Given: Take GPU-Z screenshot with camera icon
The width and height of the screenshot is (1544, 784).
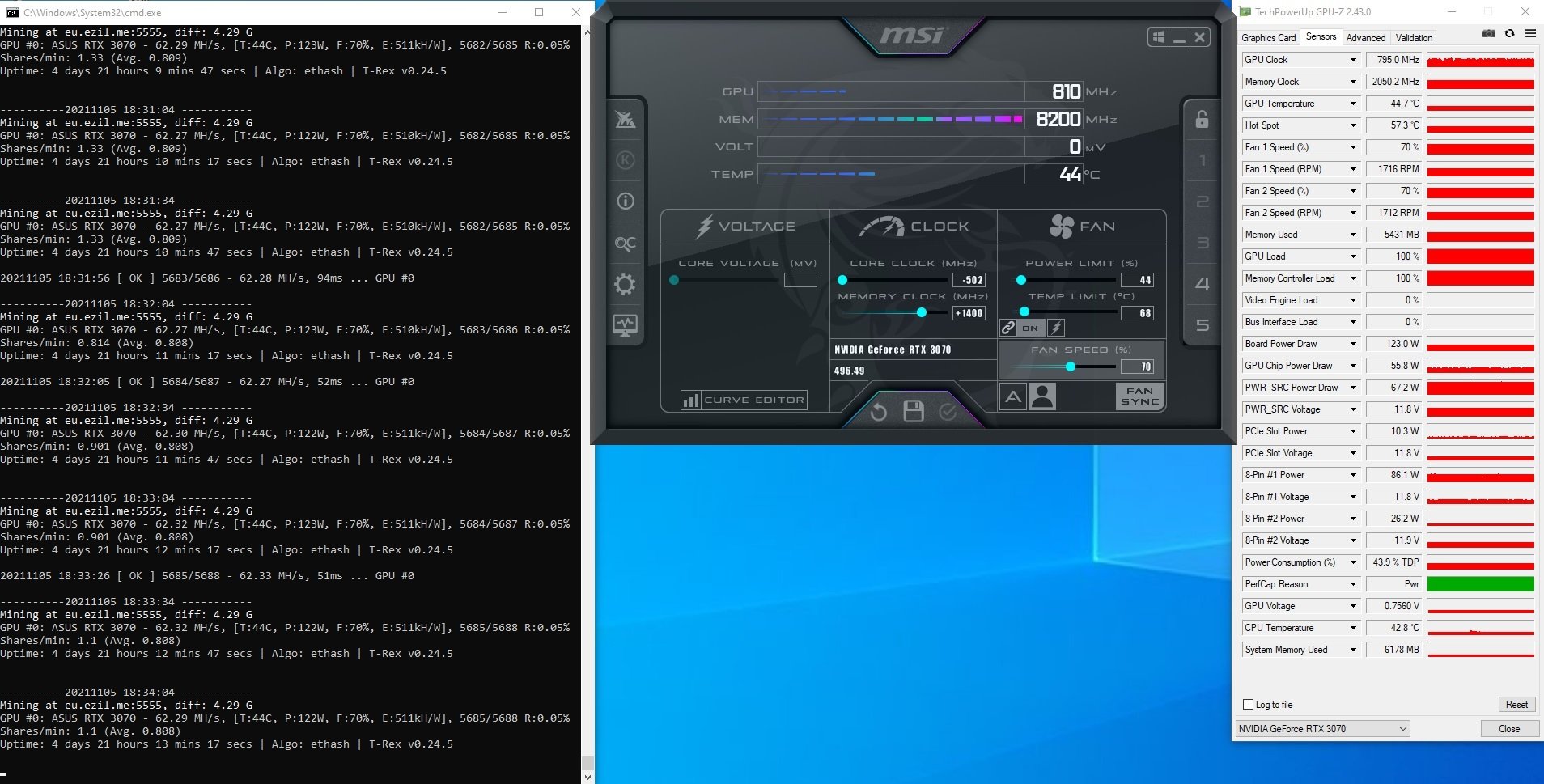Looking at the screenshot, I should 1488,34.
